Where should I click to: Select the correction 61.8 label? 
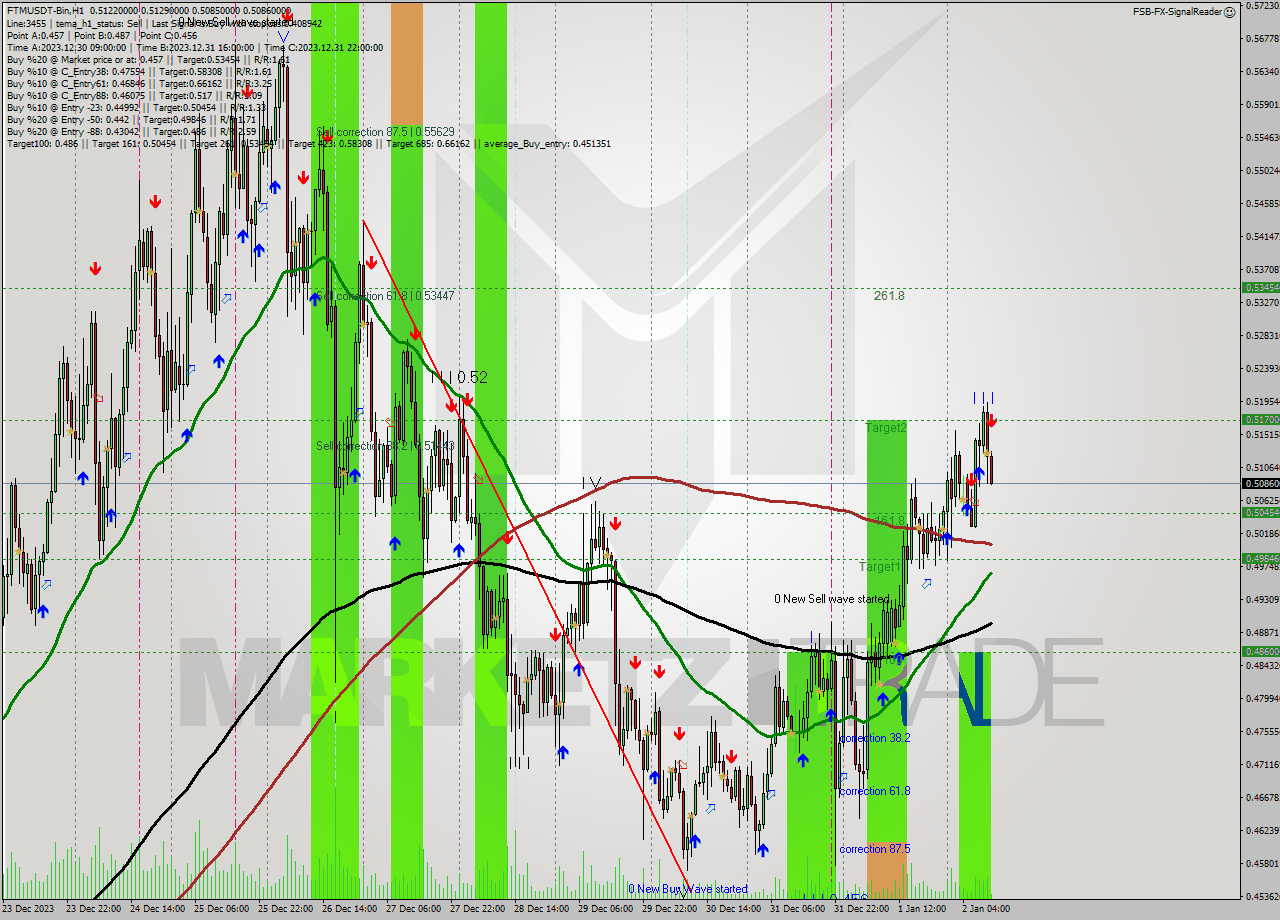click(875, 791)
